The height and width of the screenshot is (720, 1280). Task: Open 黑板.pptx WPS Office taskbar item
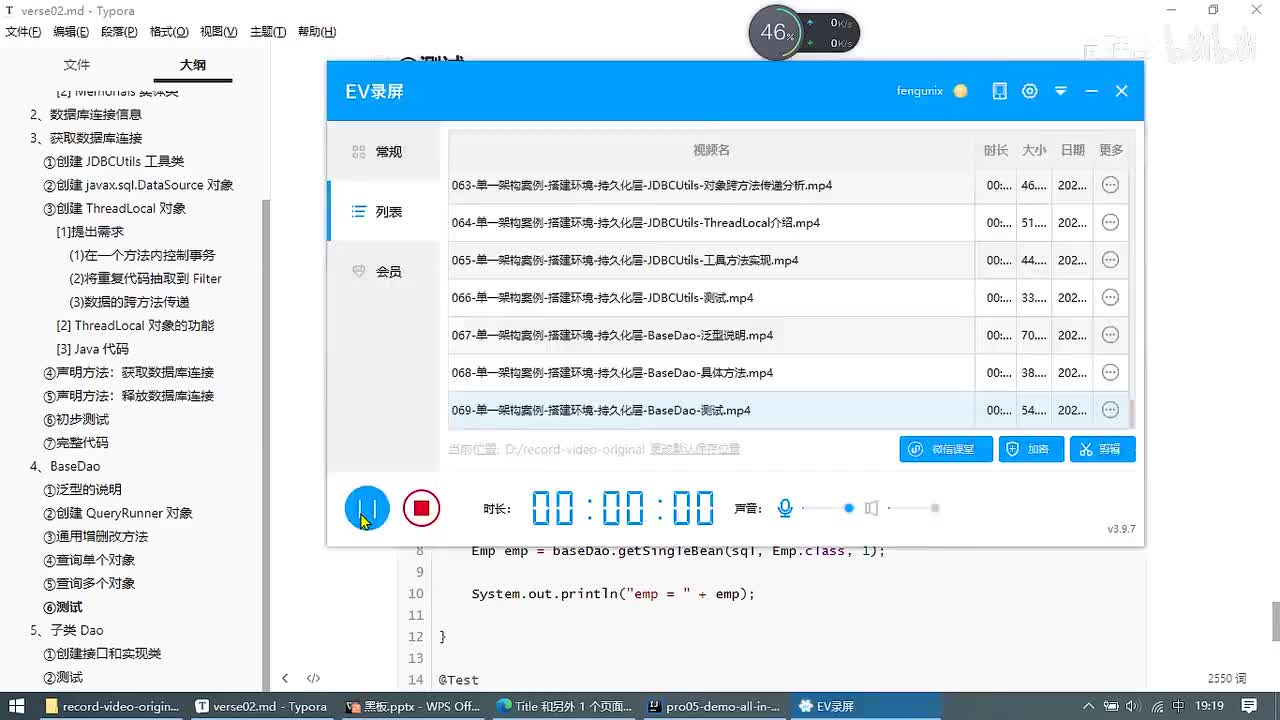413,706
